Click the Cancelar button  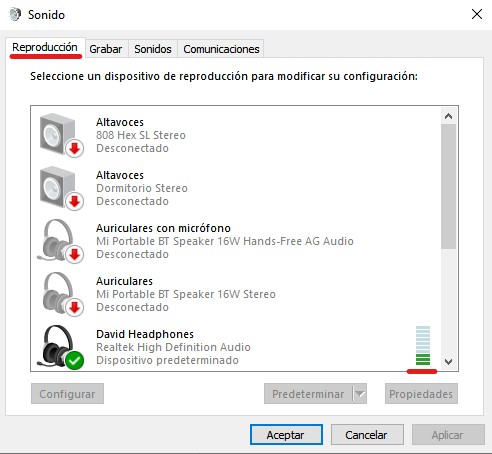click(367, 435)
